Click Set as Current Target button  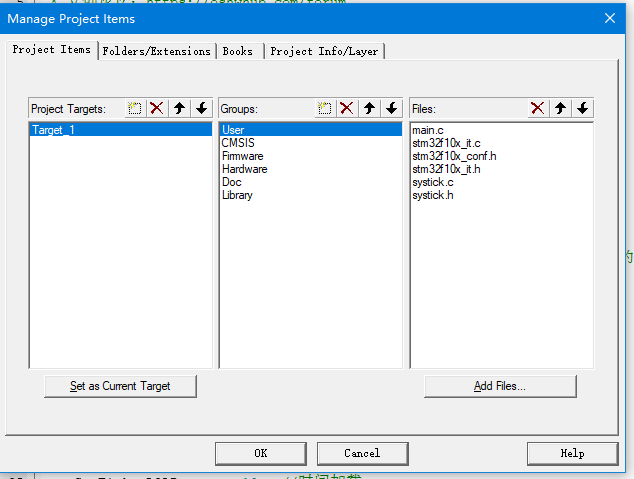tap(120, 386)
